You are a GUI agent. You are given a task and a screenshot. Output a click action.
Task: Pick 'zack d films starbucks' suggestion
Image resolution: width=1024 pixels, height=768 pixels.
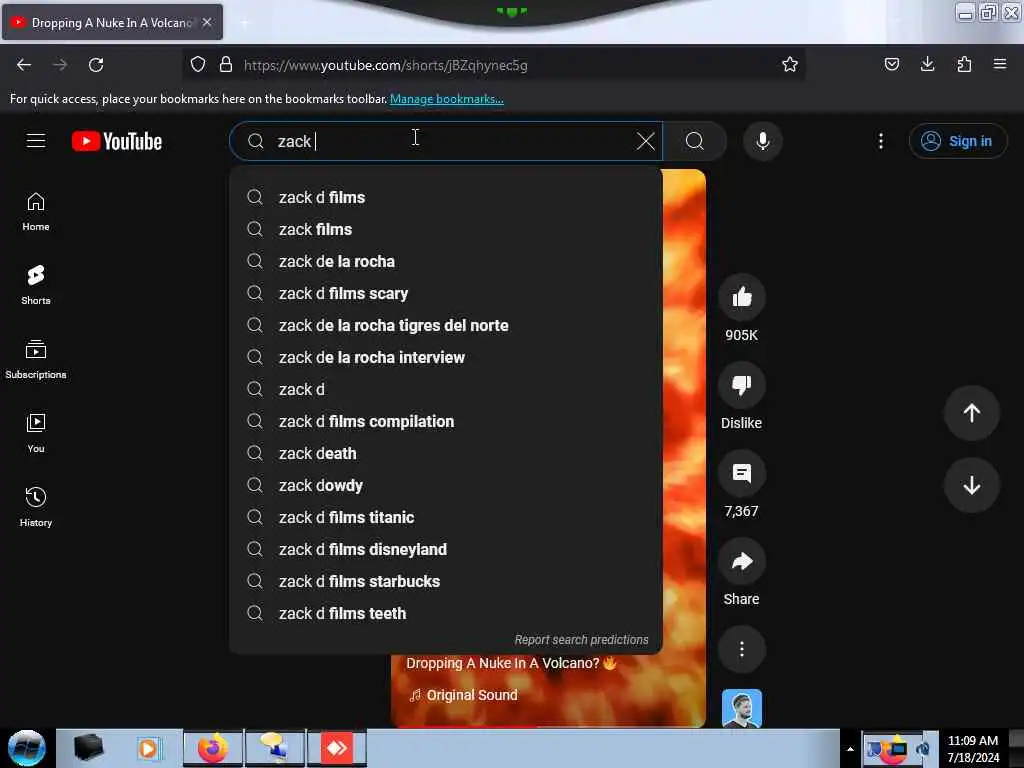pyautogui.click(x=445, y=581)
